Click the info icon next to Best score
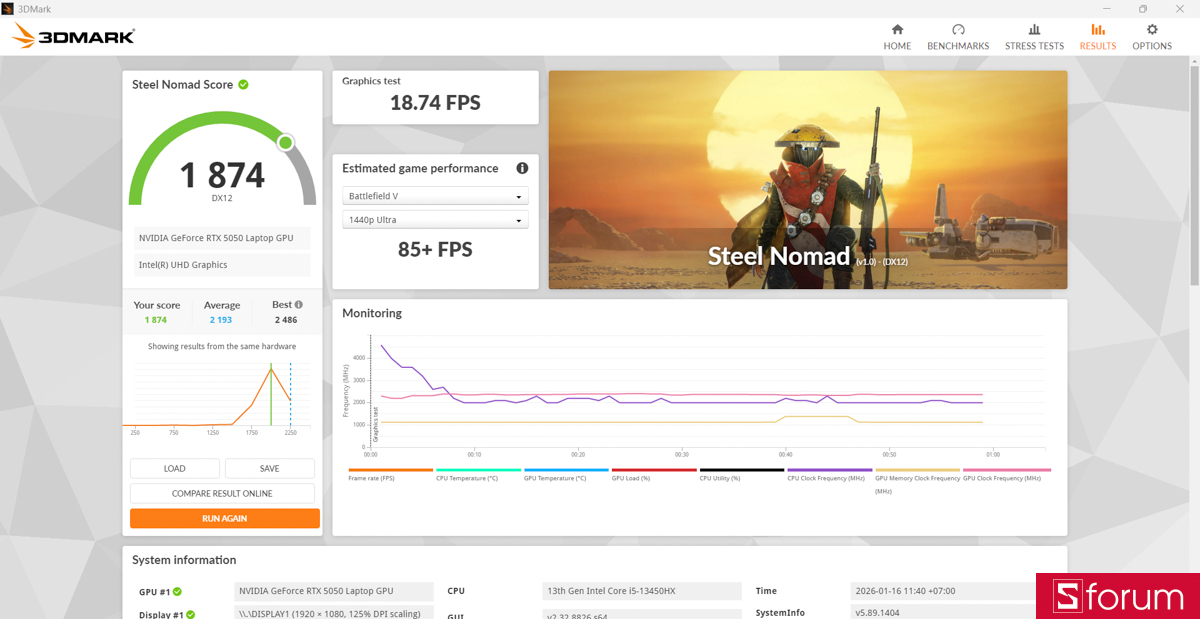Screen dimensions: 1200x619 pyautogui.click(x=298, y=304)
